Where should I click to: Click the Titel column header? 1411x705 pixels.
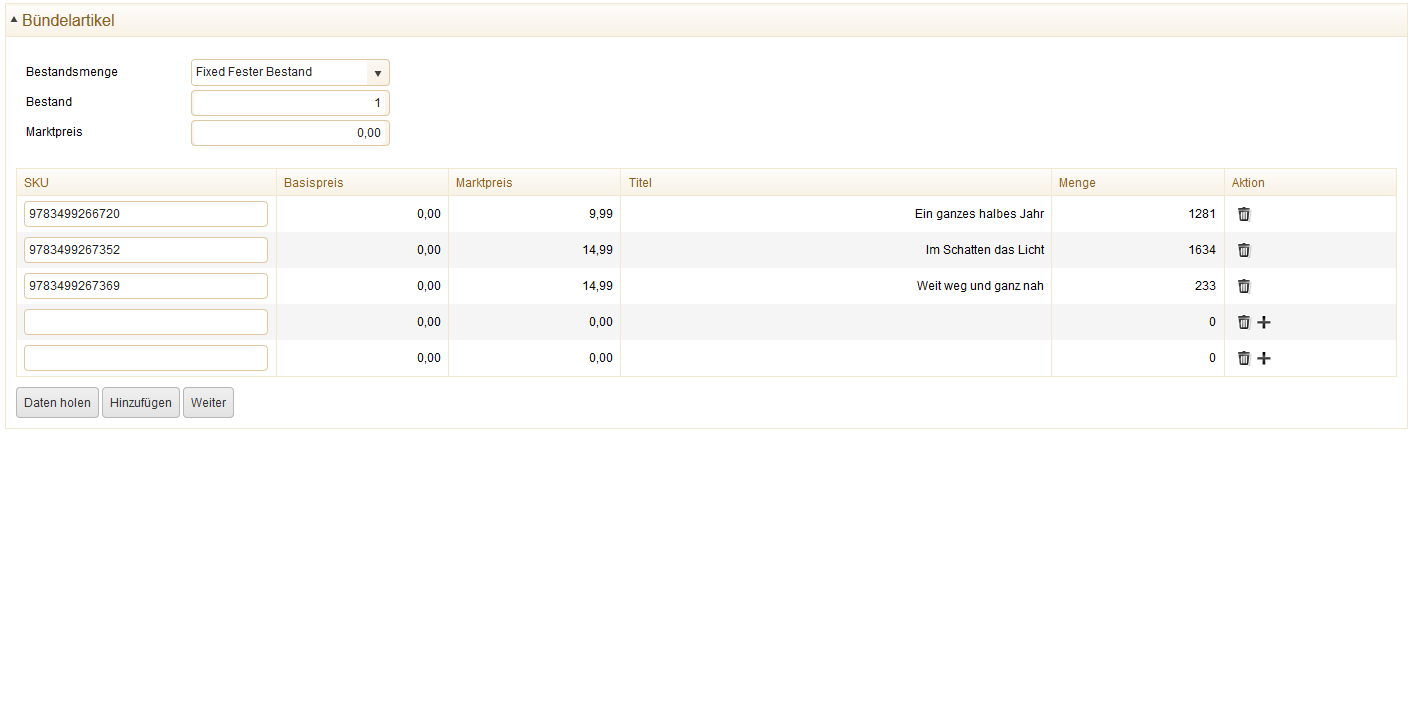(836, 183)
